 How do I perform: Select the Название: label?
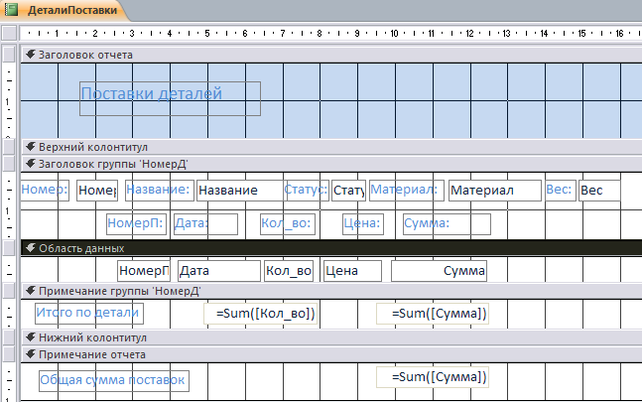click(x=159, y=190)
